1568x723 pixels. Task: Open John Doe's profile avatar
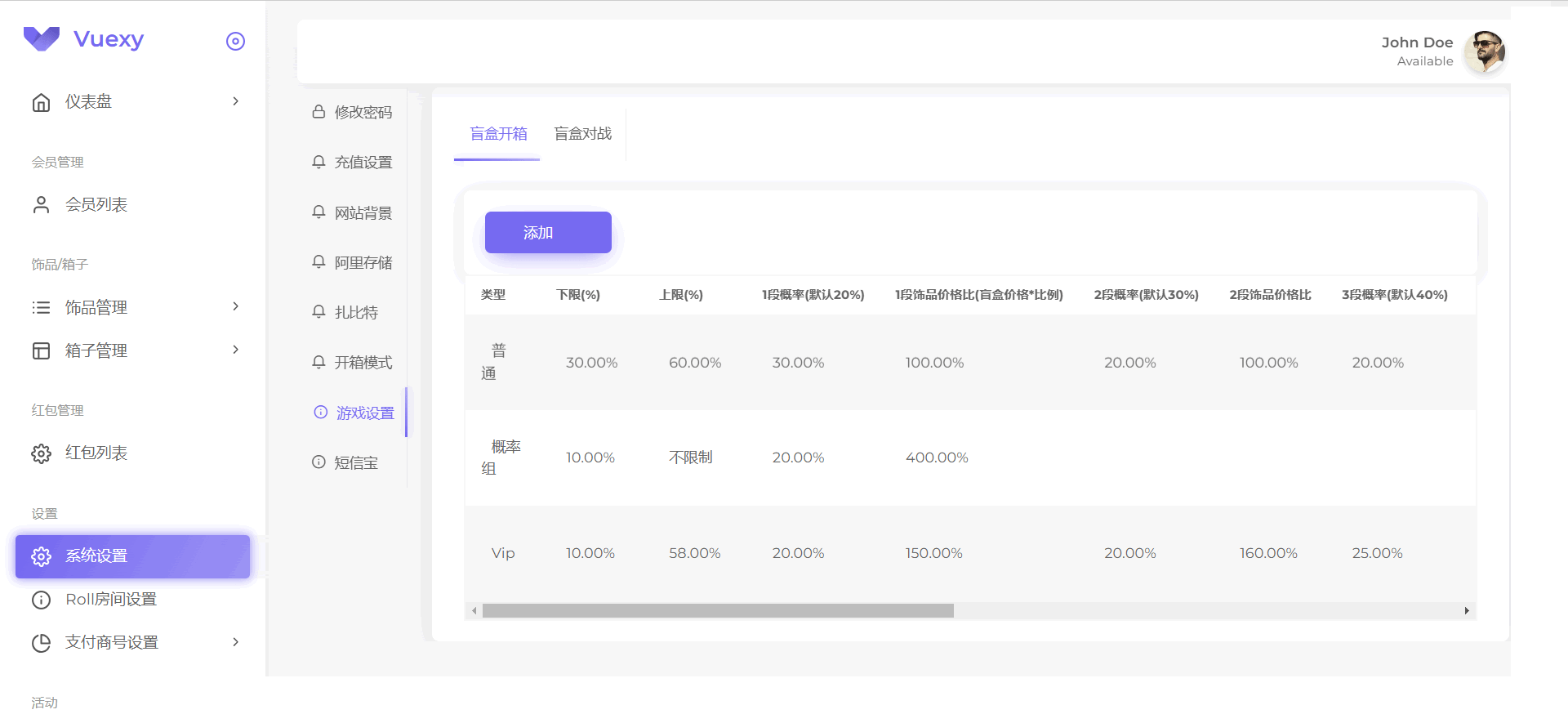(x=1484, y=51)
